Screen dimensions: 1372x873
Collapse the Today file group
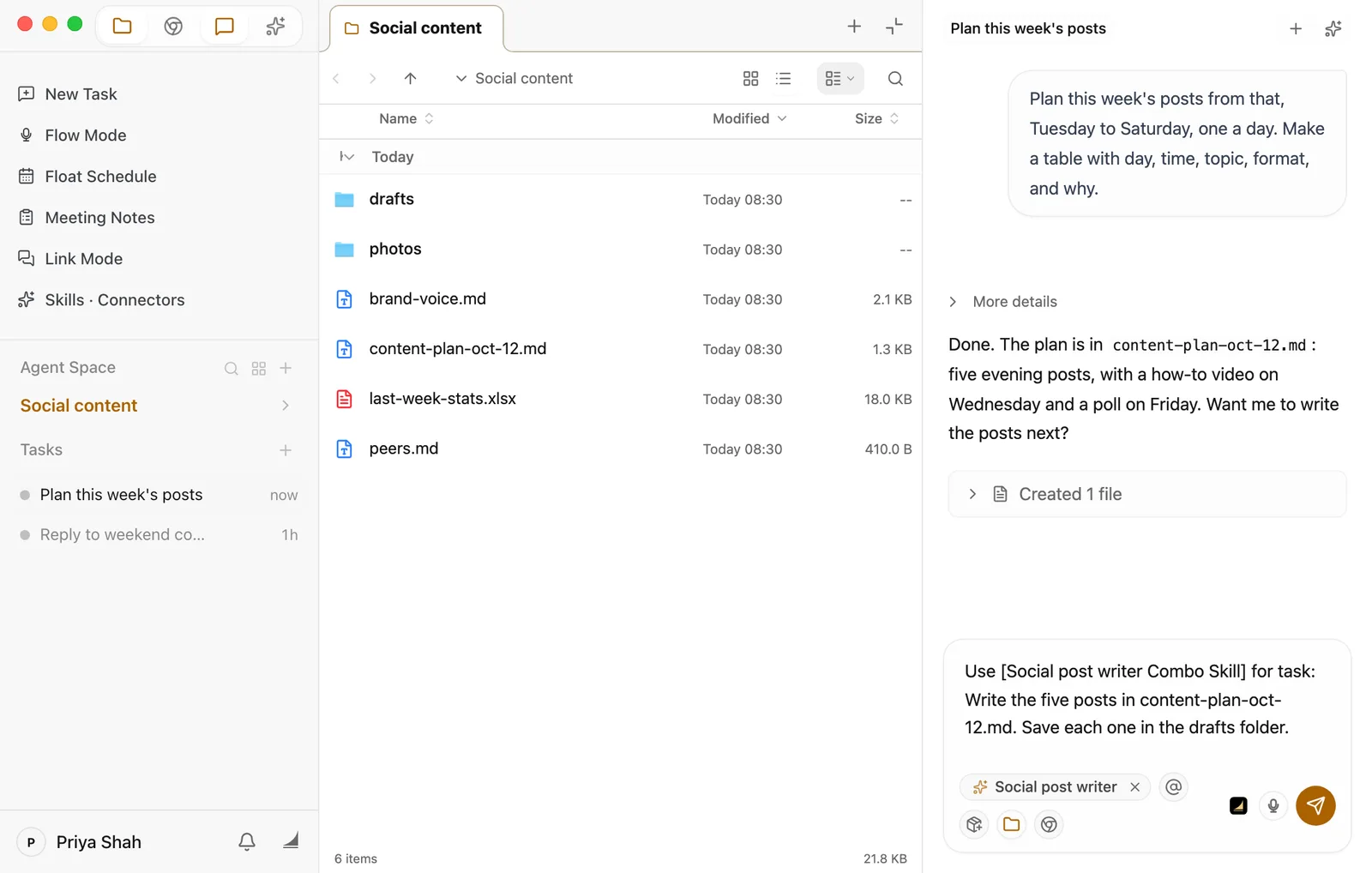347,157
